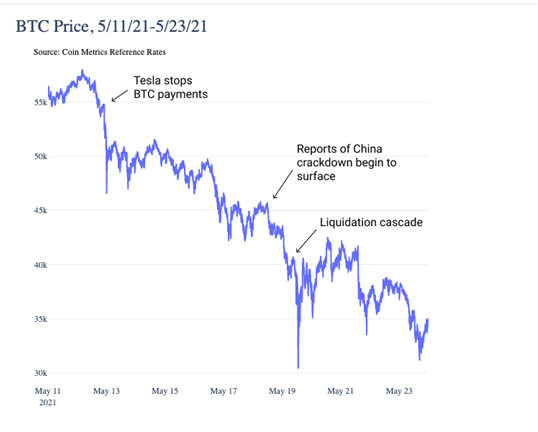Click the 35k y-axis label

(40, 319)
